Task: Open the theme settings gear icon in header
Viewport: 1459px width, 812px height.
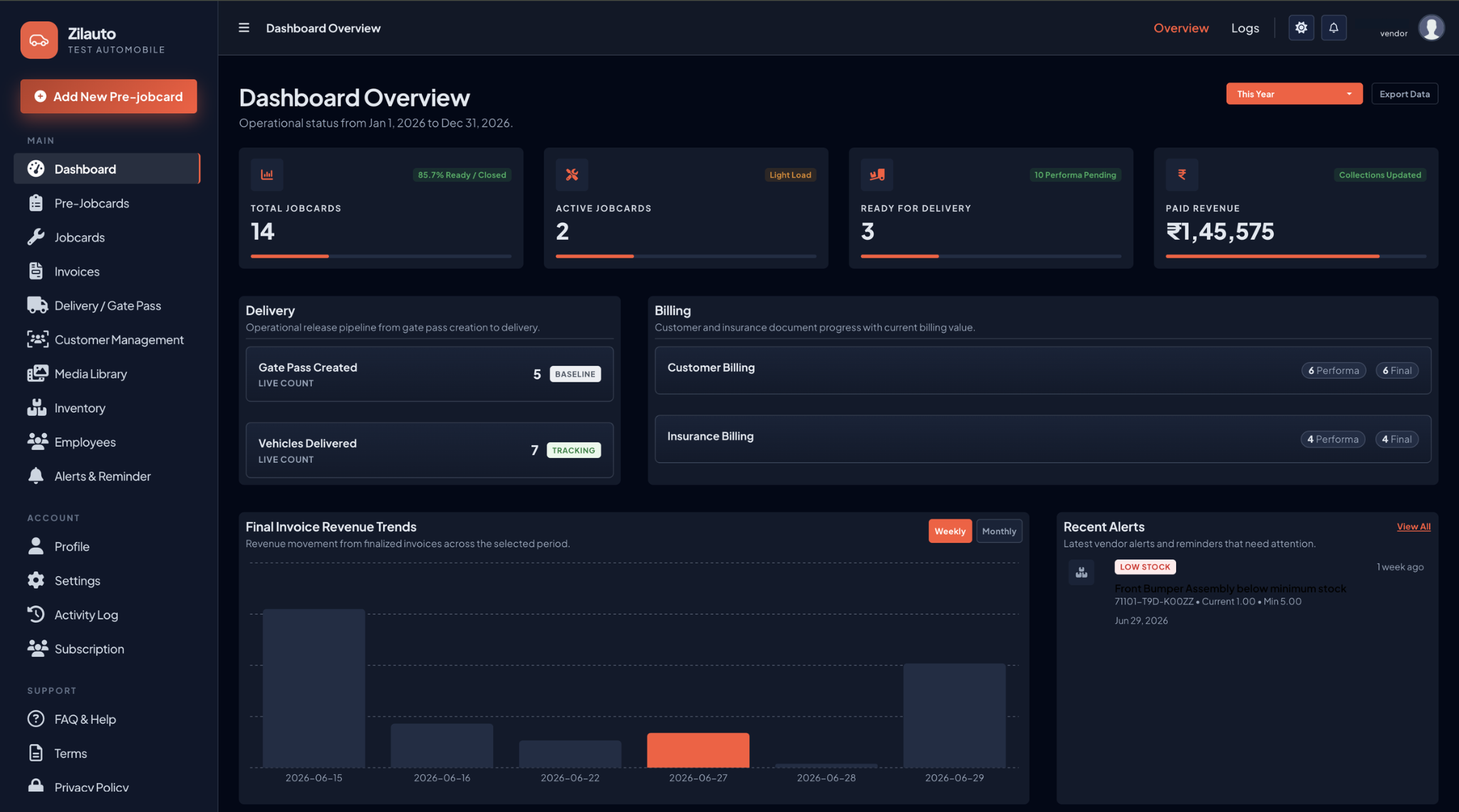Action: (x=1301, y=28)
